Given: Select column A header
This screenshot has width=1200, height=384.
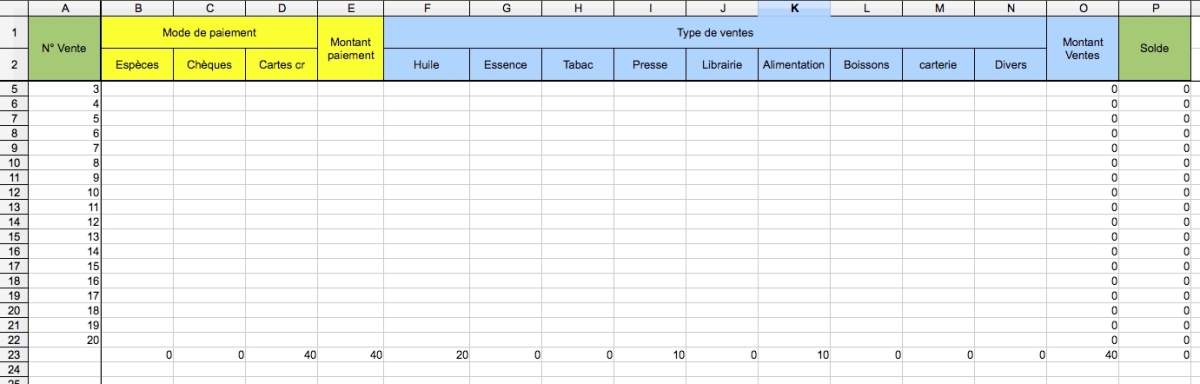Looking at the screenshot, I should click(65, 8).
